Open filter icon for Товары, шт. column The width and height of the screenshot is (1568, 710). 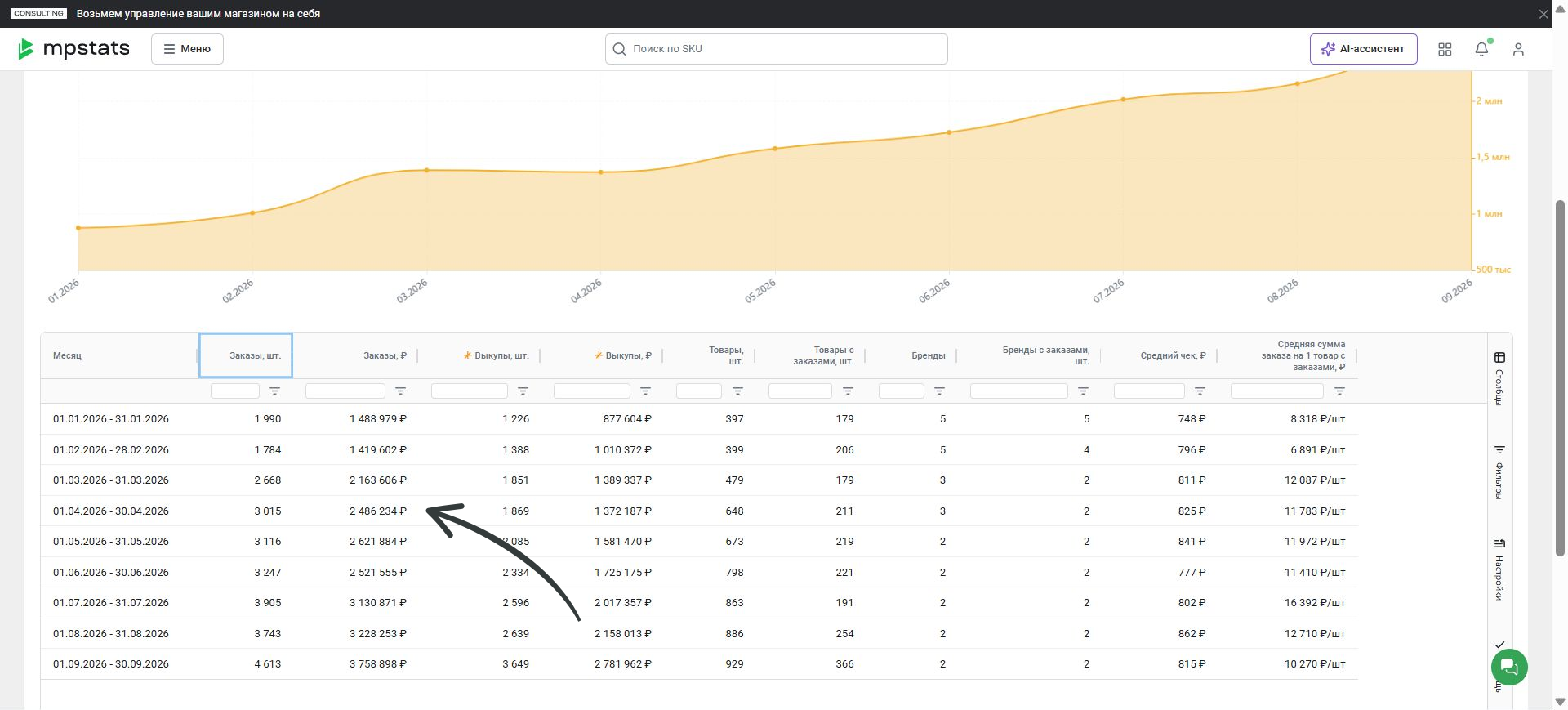point(737,391)
